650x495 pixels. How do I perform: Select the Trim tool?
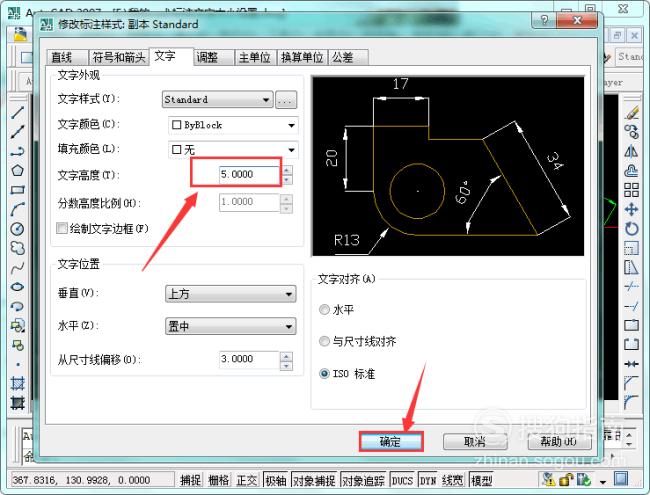631,287
